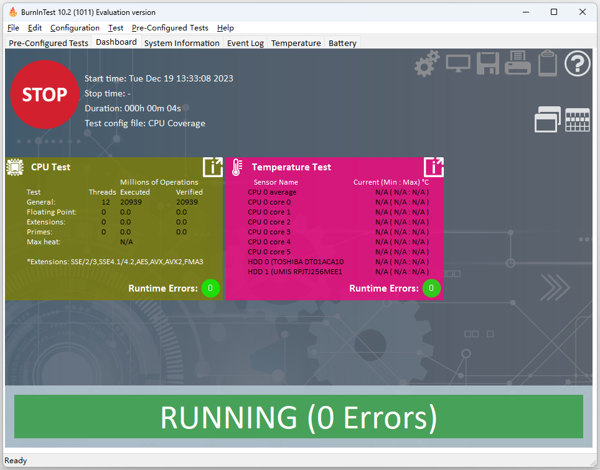Open the Temperature tab

tap(296, 43)
